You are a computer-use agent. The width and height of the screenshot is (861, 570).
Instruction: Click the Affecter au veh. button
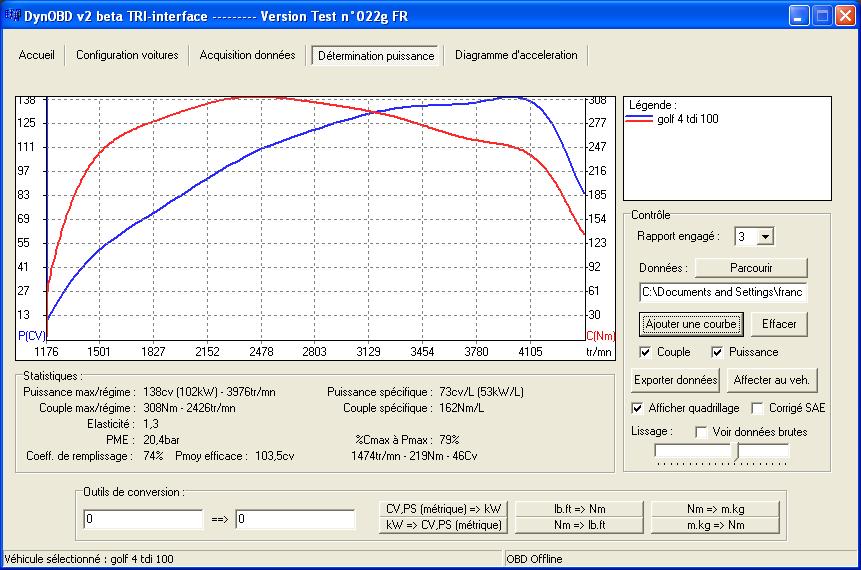click(x=773, y=380)
